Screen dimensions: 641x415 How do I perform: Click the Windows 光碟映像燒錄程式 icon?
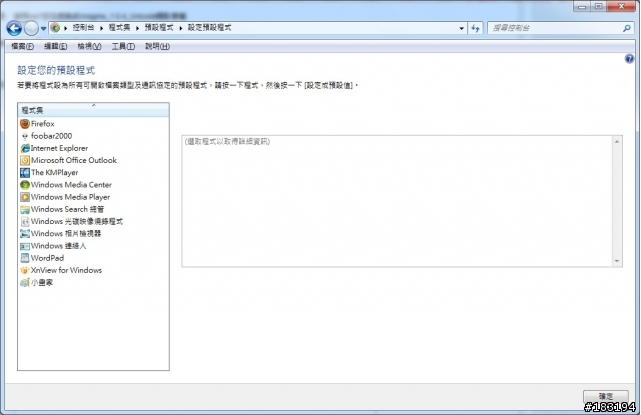pos(25,221)
